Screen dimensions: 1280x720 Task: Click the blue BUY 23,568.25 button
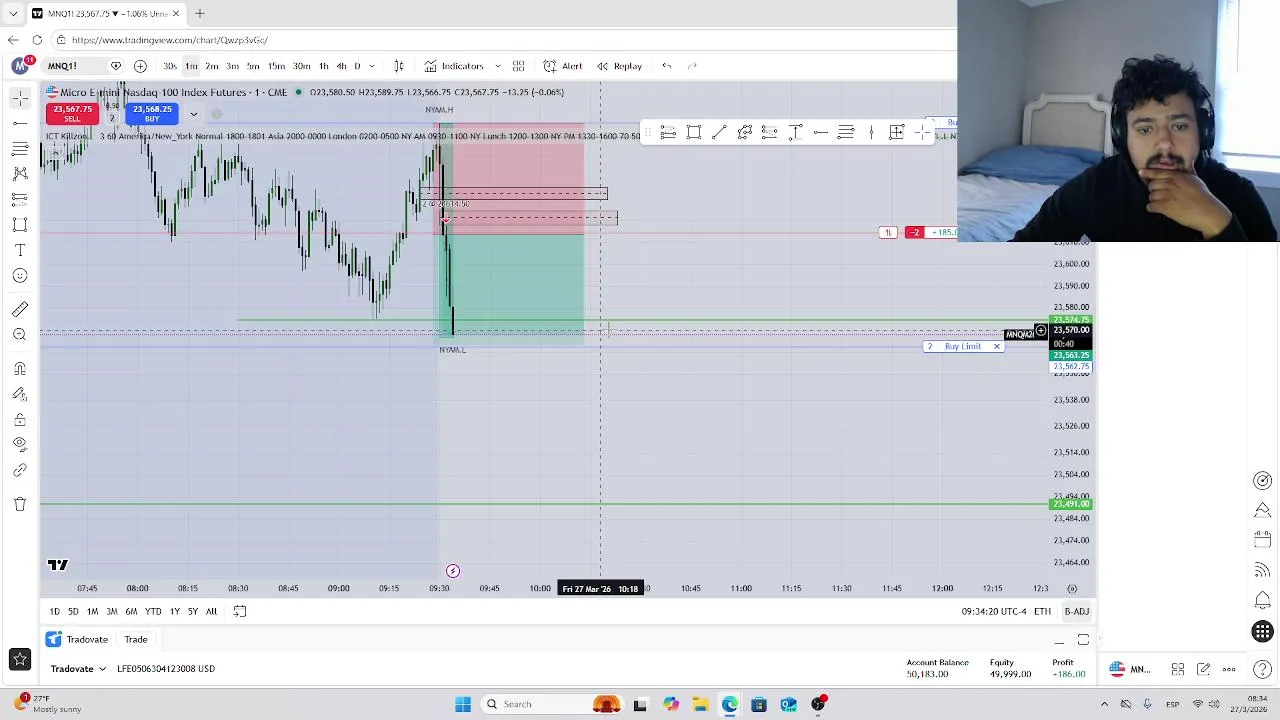point(152,114)
